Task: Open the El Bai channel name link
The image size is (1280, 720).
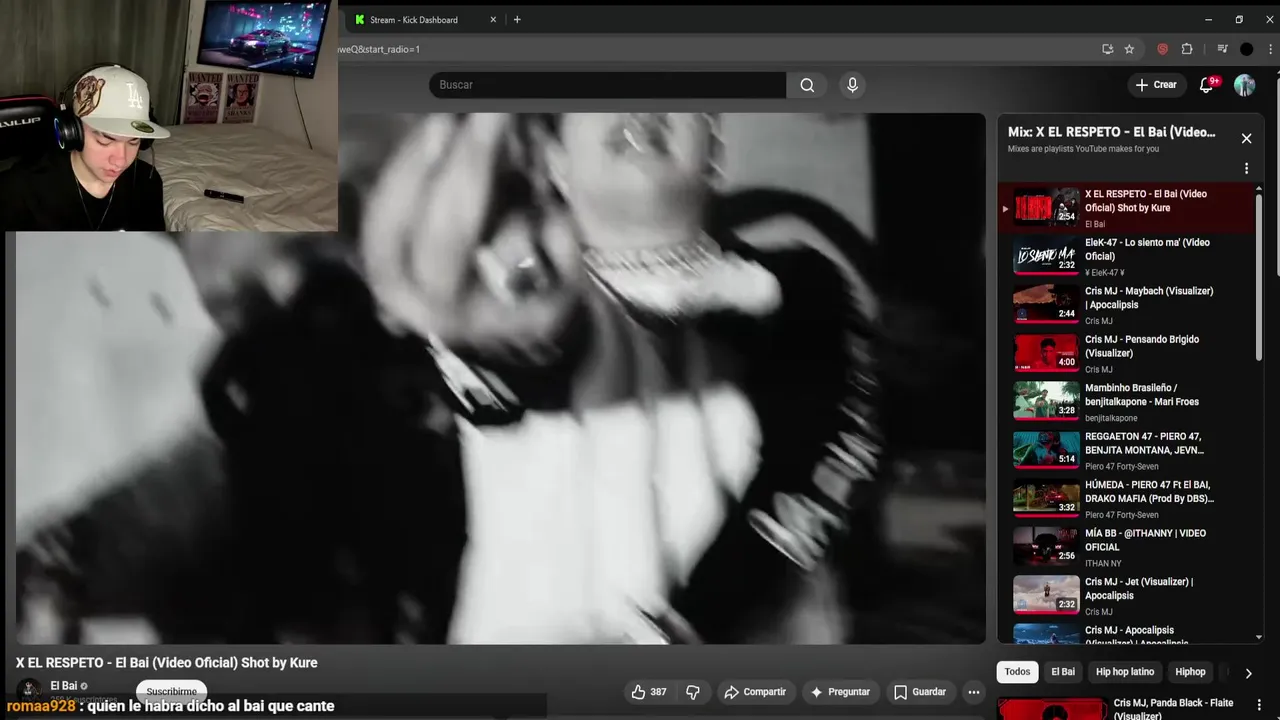Action: [x=64, y=686]
